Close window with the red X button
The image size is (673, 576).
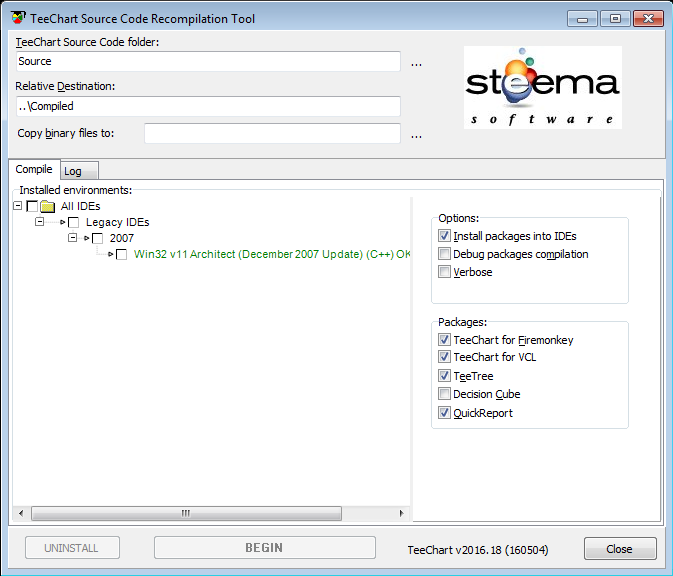tap(648, 19)
